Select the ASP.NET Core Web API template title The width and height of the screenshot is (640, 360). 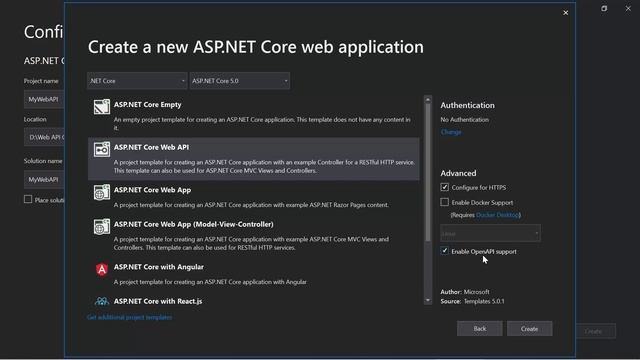coord(151,147)
